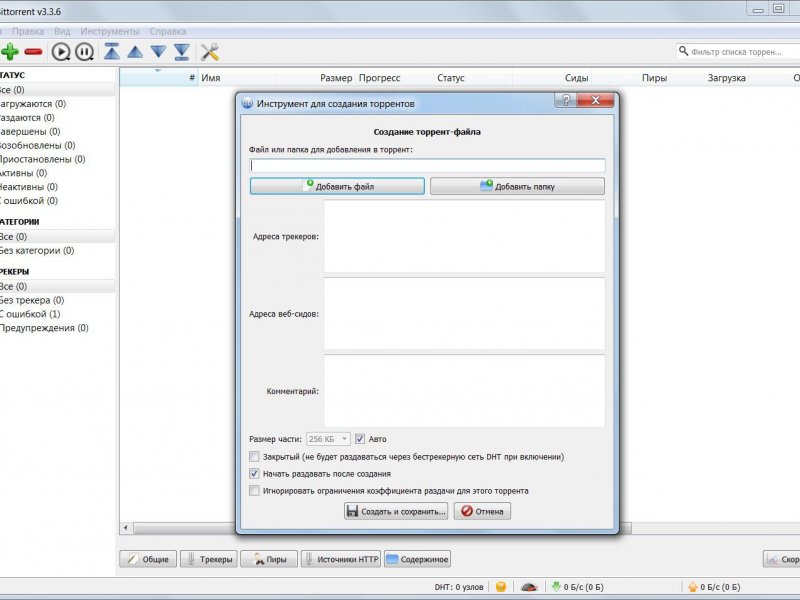The image size is (800, 600).
Task: Click the Добавить папку button
Action: tap(517, 186)
